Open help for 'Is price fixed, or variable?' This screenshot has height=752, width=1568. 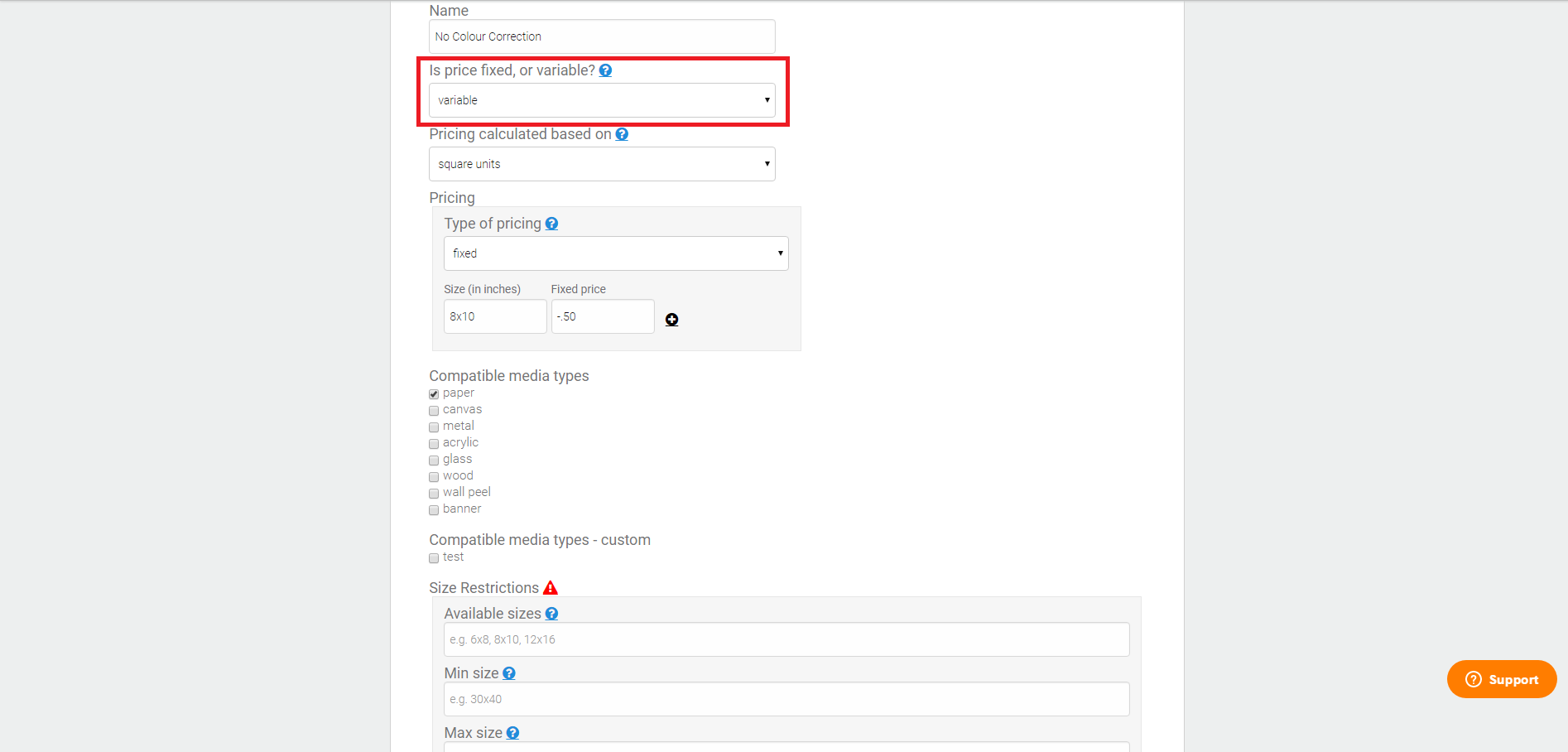point(605,70)
